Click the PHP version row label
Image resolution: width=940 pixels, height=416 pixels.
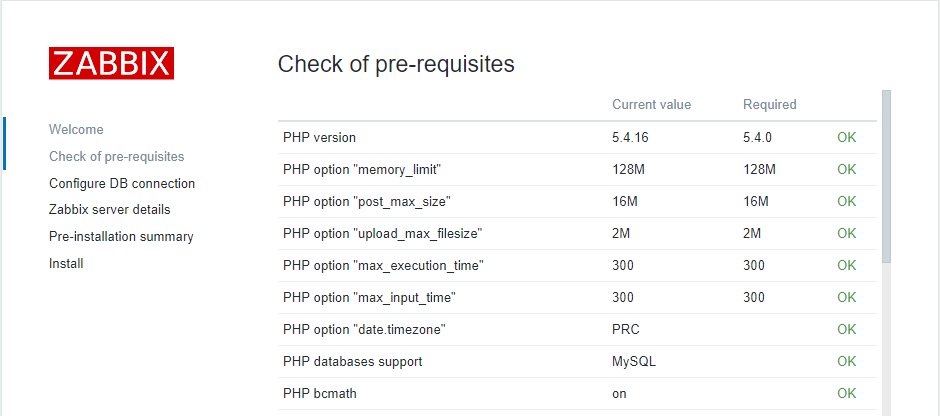(319, 138)
